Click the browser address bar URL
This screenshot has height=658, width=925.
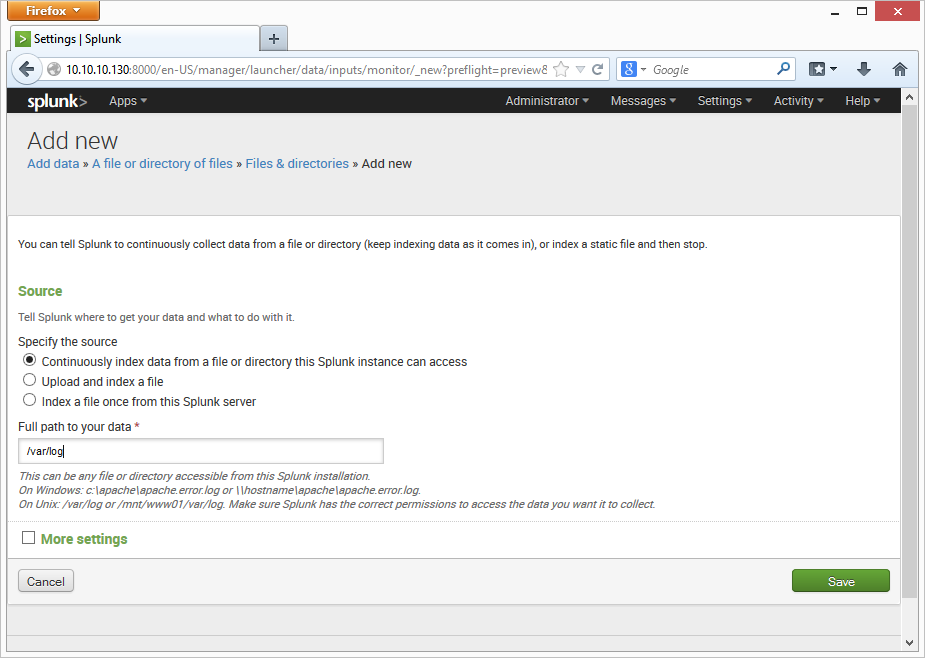(x=306, y=70)
